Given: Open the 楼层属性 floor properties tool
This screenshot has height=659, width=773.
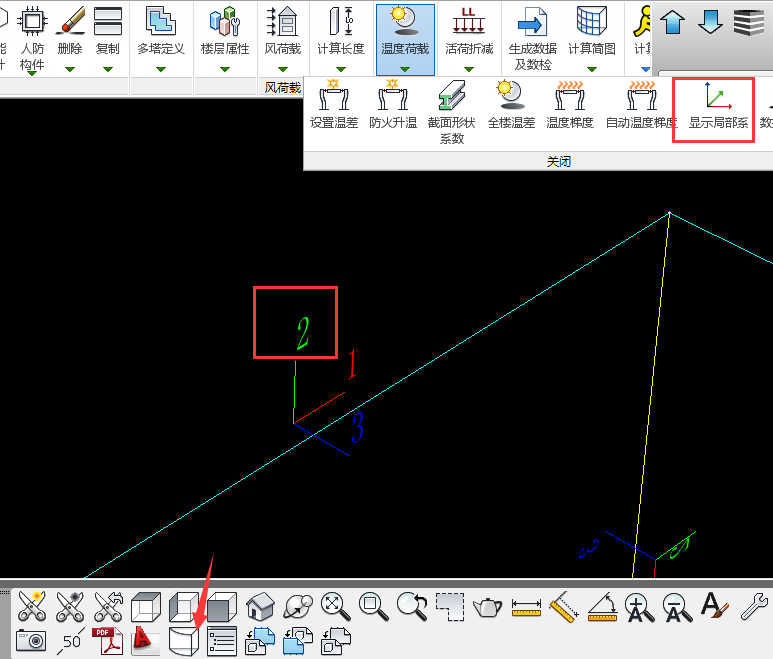Looking at the screenshot, I should pos(225,32).
